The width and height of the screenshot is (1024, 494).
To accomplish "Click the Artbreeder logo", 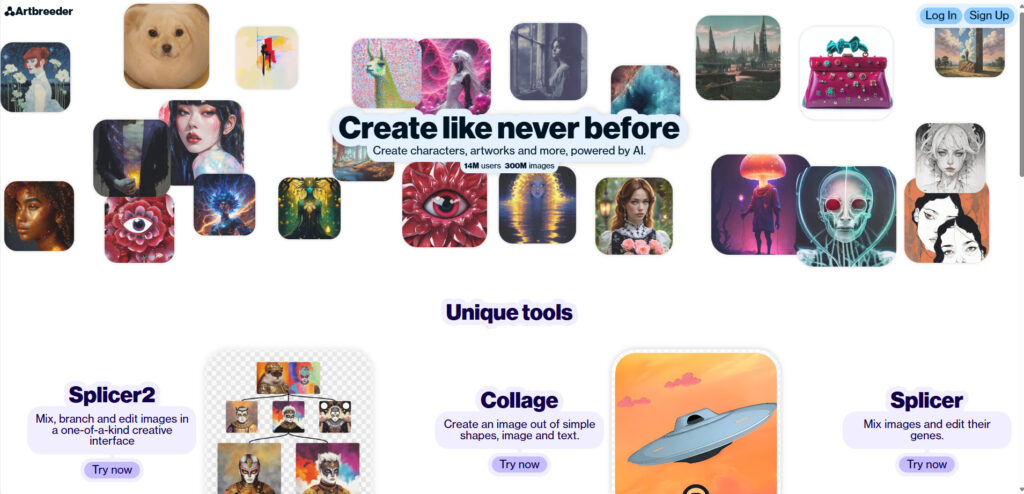I will 39,11.
